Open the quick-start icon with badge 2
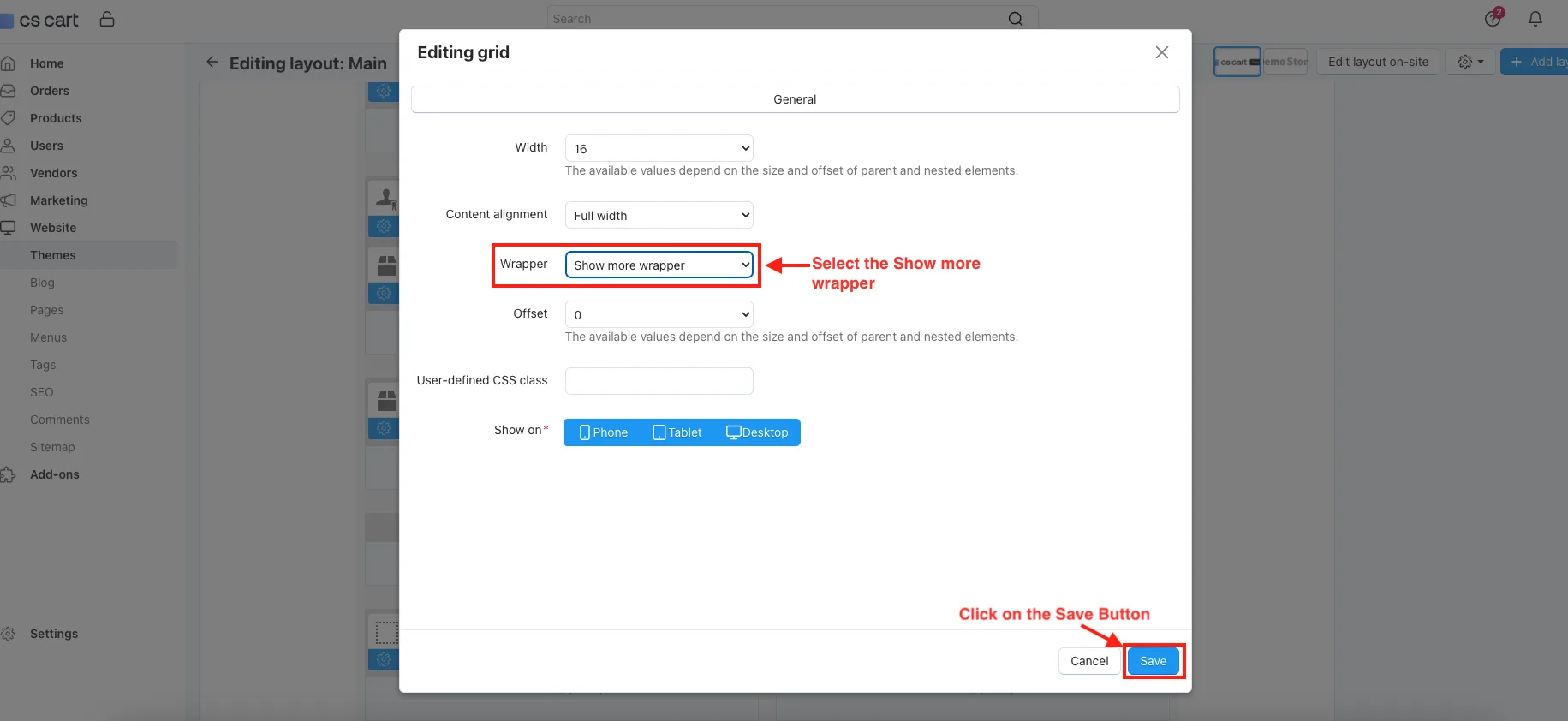The width and height of the screenshot is (1568, 721). 1493,17
